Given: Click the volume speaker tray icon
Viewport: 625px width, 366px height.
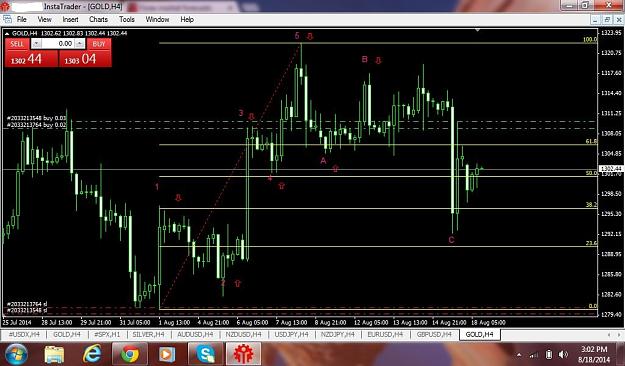Looking at the screenshot, I should click(x=563, y=354).
